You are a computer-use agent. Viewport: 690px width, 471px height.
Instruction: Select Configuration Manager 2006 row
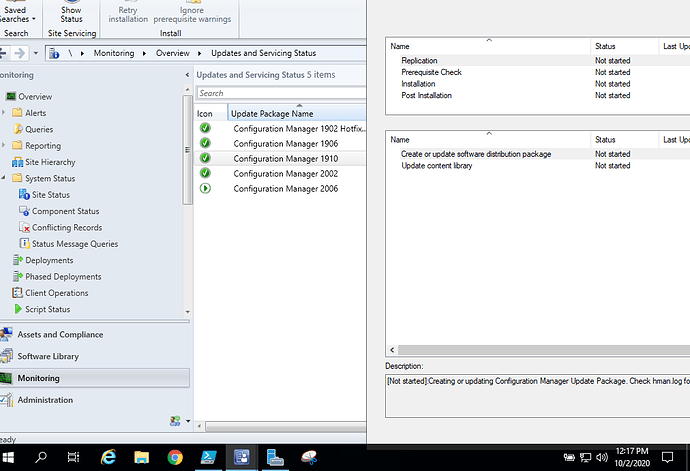click(x=280, y=188)
